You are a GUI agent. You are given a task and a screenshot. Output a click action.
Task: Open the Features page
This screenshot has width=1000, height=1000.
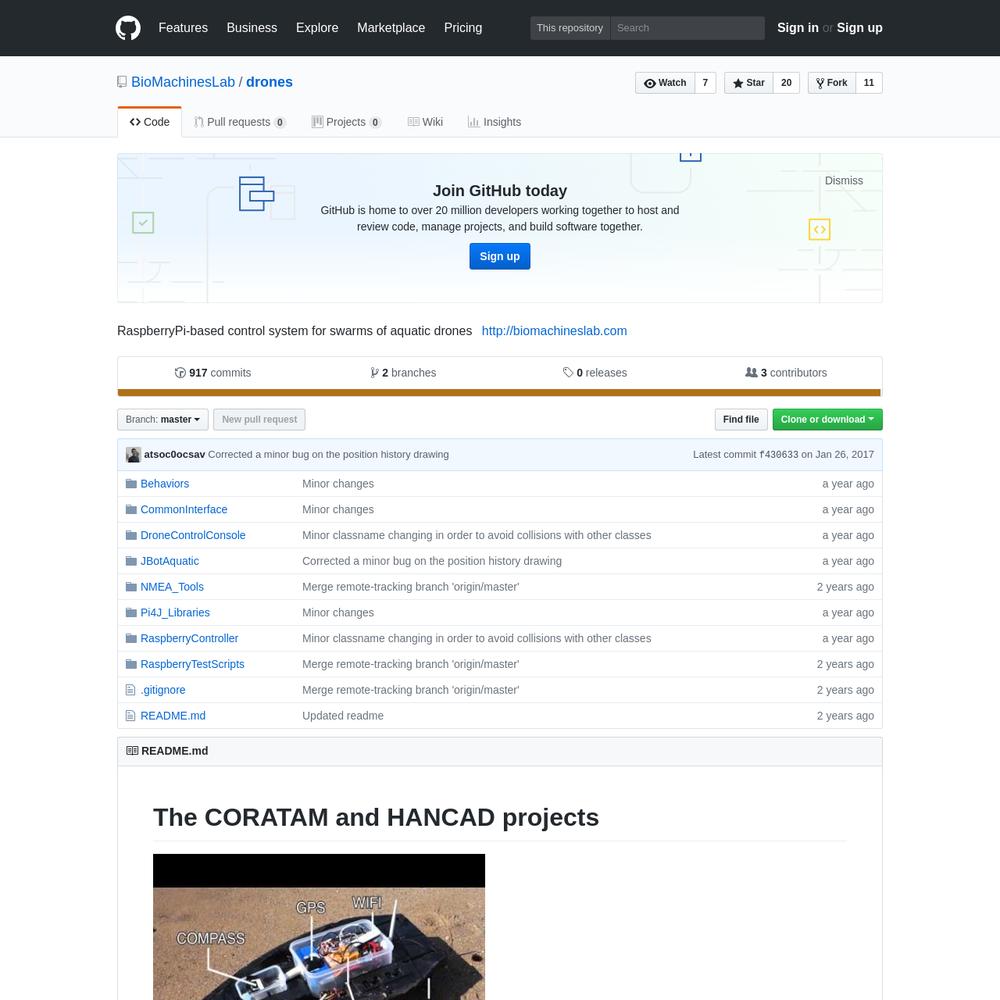[183, 28]
